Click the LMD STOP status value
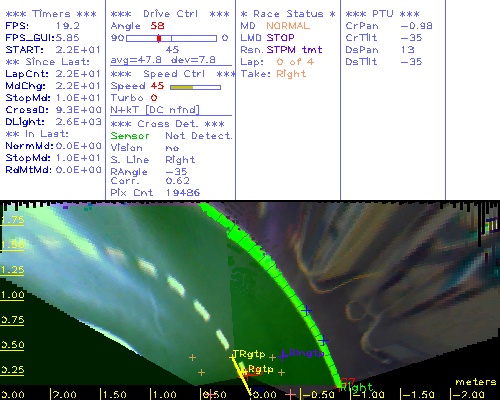The width and height of the screenshot is (500, 400). [x=280, y=38]
